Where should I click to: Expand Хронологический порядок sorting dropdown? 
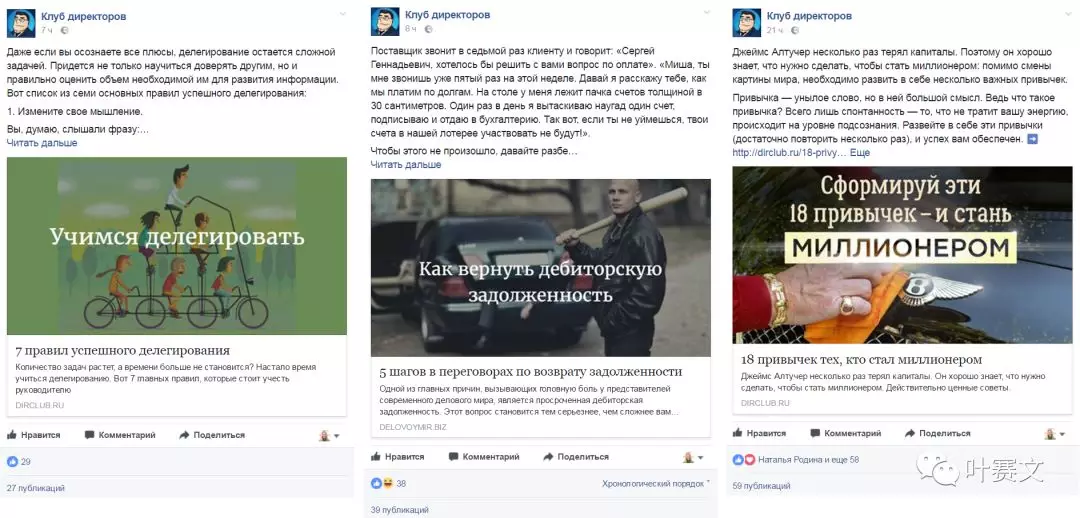(x=656, y=484)
